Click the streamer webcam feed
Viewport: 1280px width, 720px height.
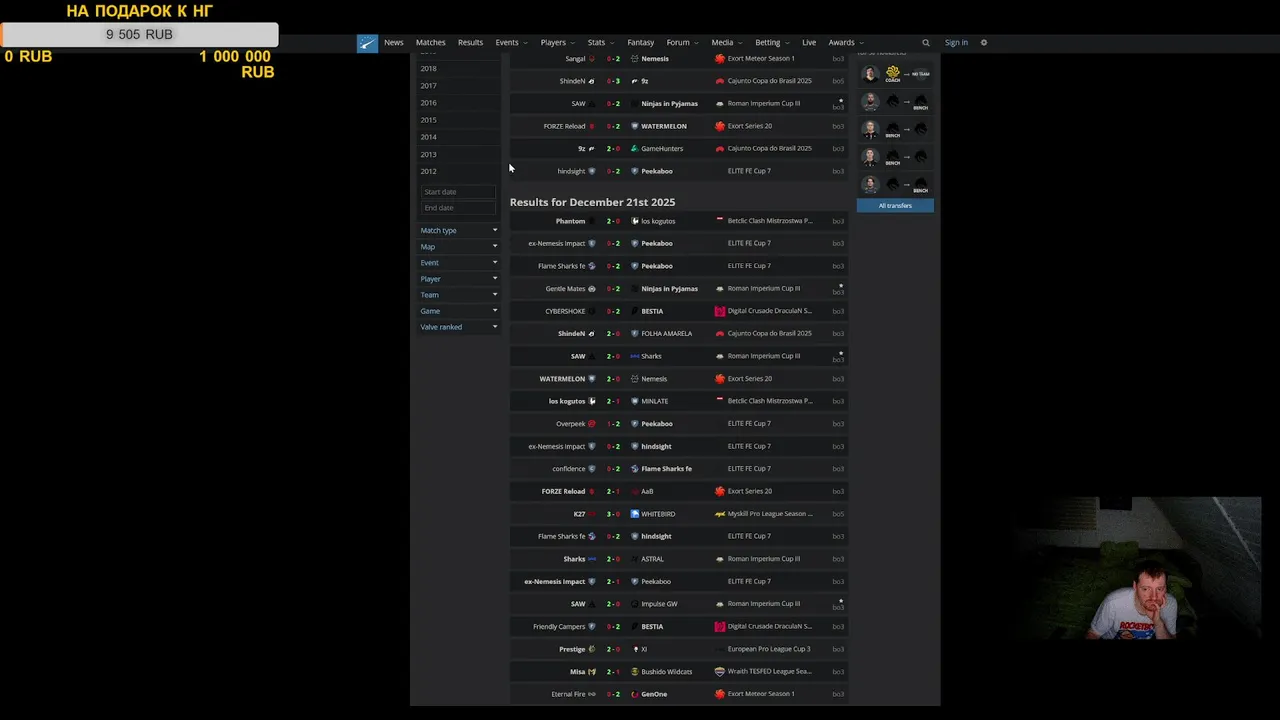[x=1138, y=567]
